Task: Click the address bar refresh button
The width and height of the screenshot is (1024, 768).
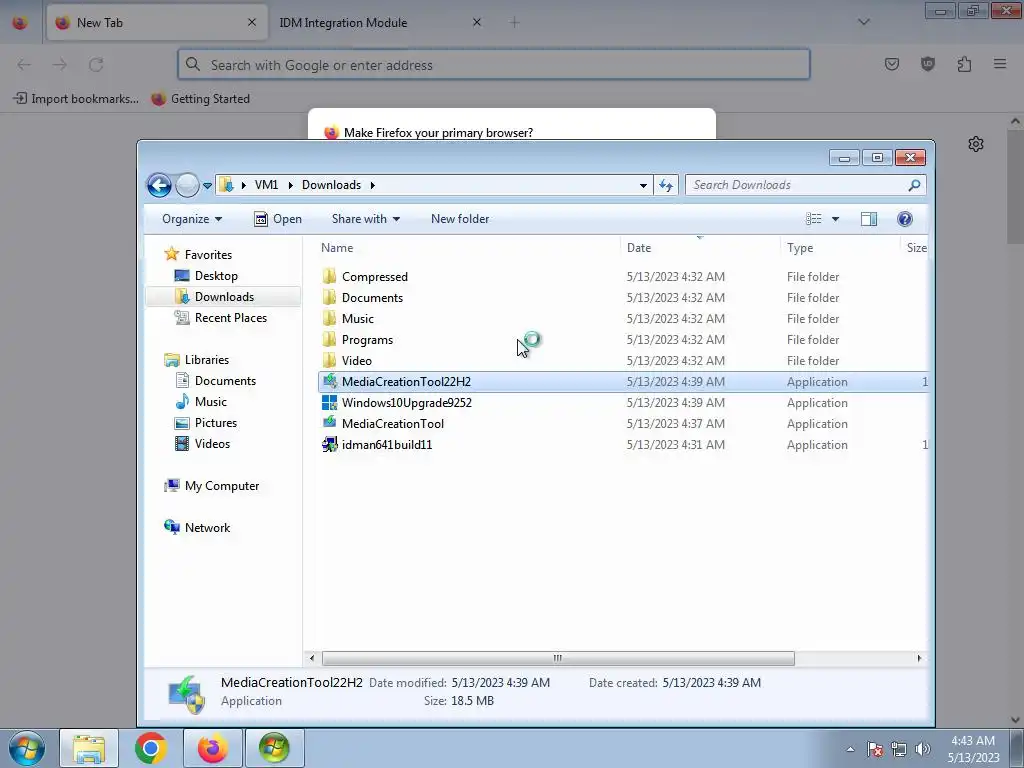Action: [x=665, y=185]
